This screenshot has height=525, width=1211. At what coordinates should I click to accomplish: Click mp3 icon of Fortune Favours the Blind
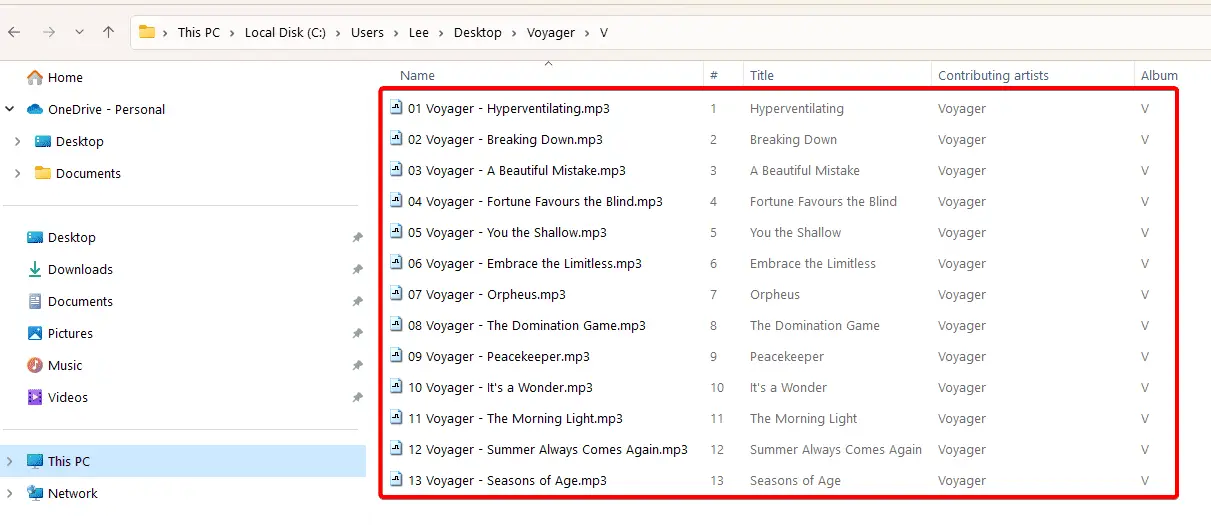(396, 201)
